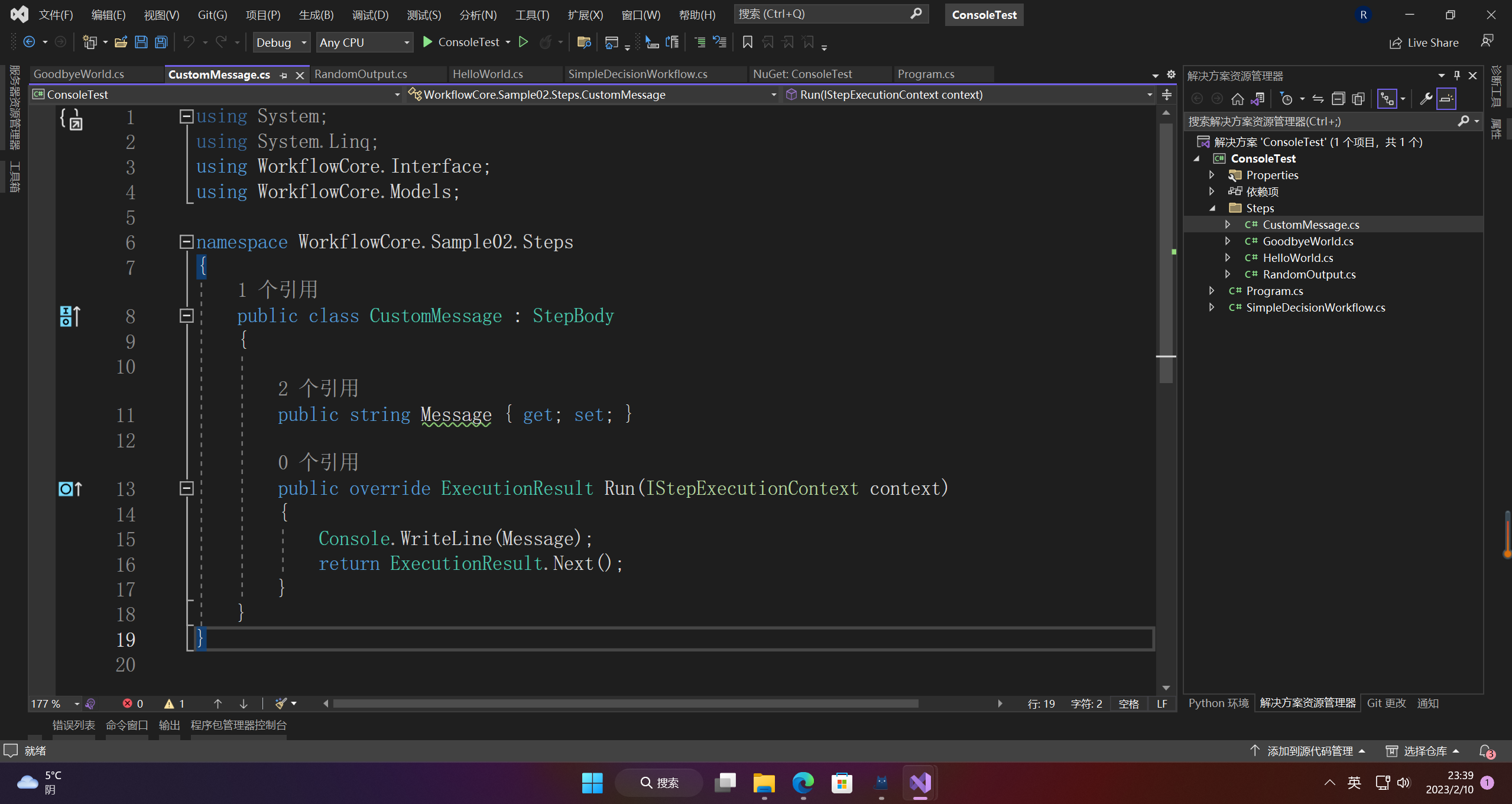Click the editor horizontal scrollbar

(625, 703)
